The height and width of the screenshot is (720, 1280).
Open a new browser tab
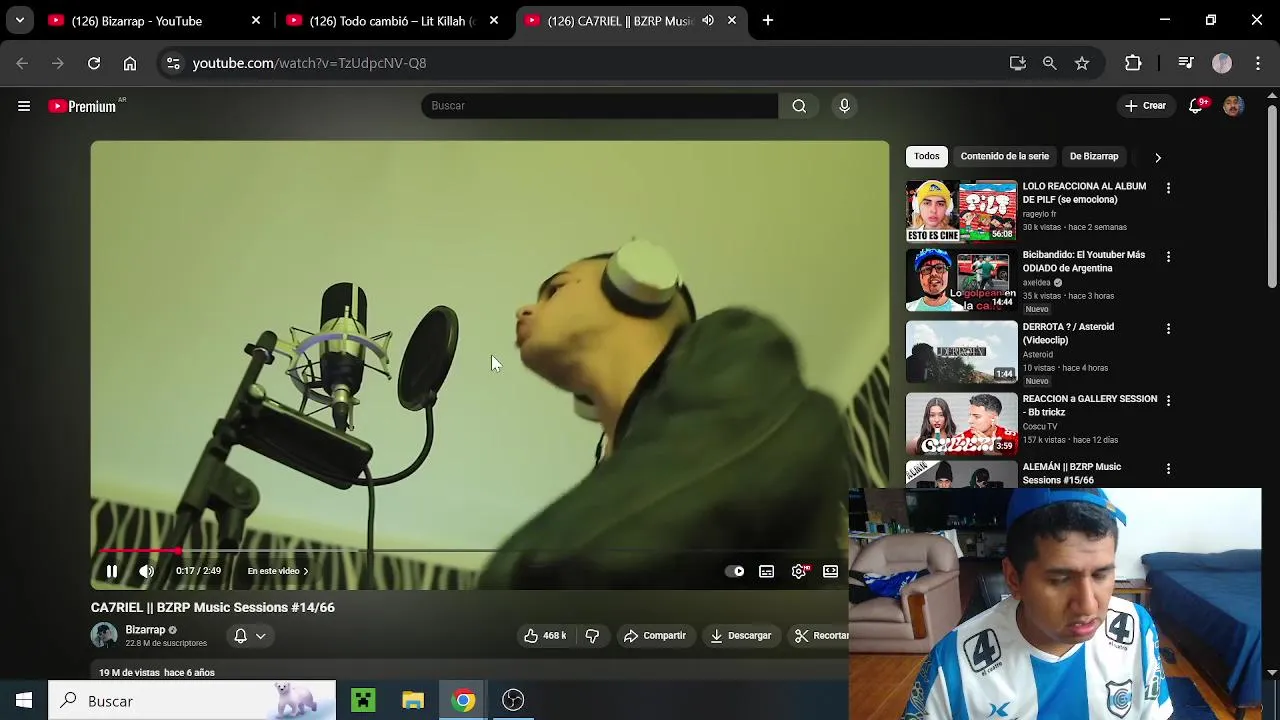click(x=768, y=20)
